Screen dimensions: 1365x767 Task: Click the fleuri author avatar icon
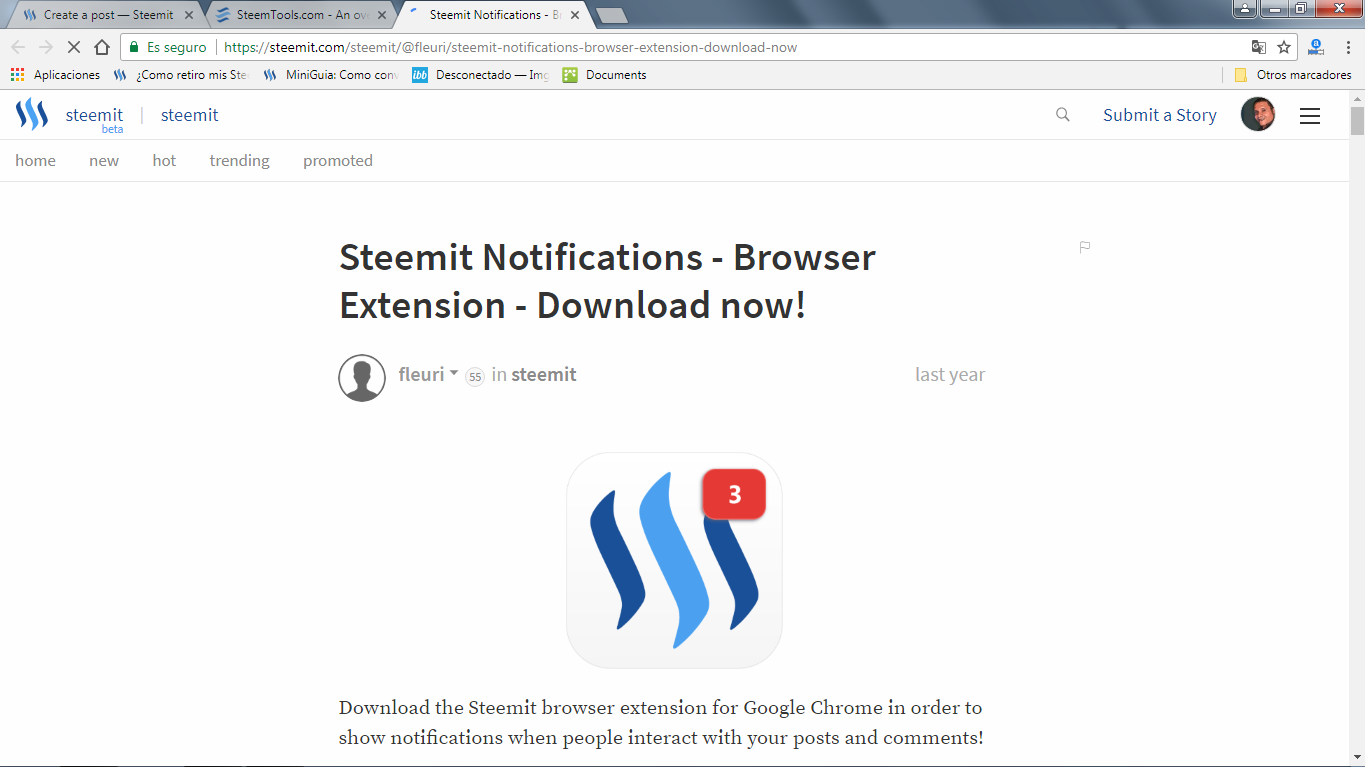[x=362, y=378]
